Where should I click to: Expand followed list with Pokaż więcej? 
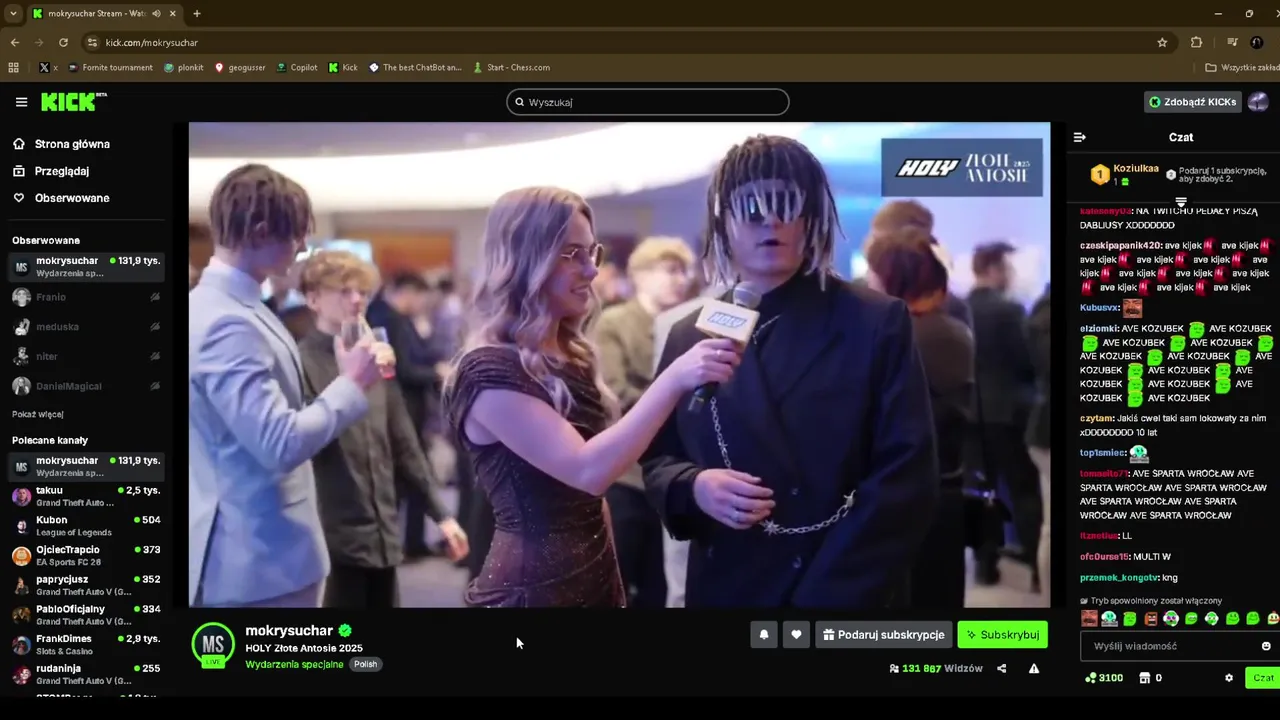click(x=38, y=414)
